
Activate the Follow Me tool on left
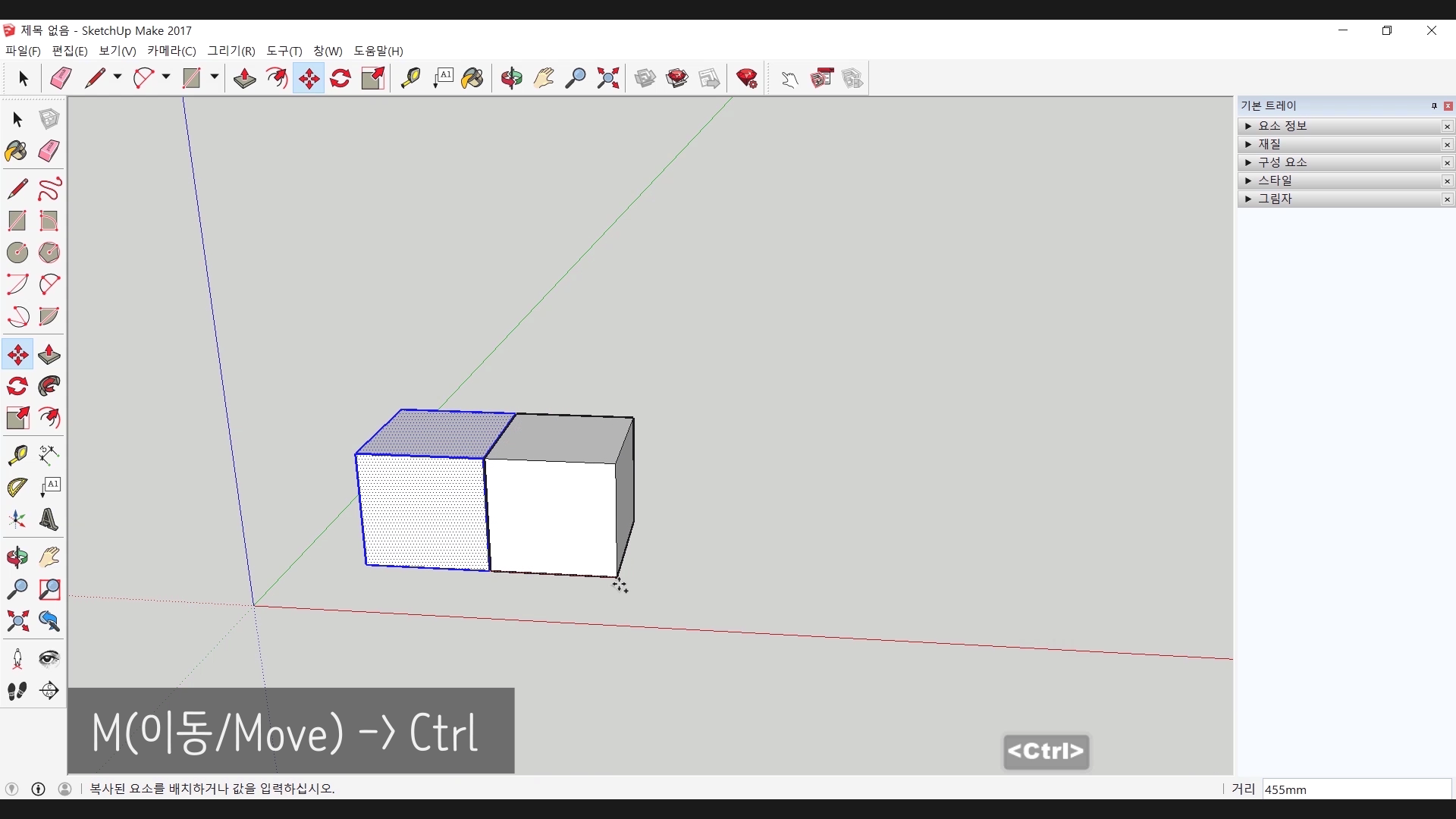click(x=49, y=387)
